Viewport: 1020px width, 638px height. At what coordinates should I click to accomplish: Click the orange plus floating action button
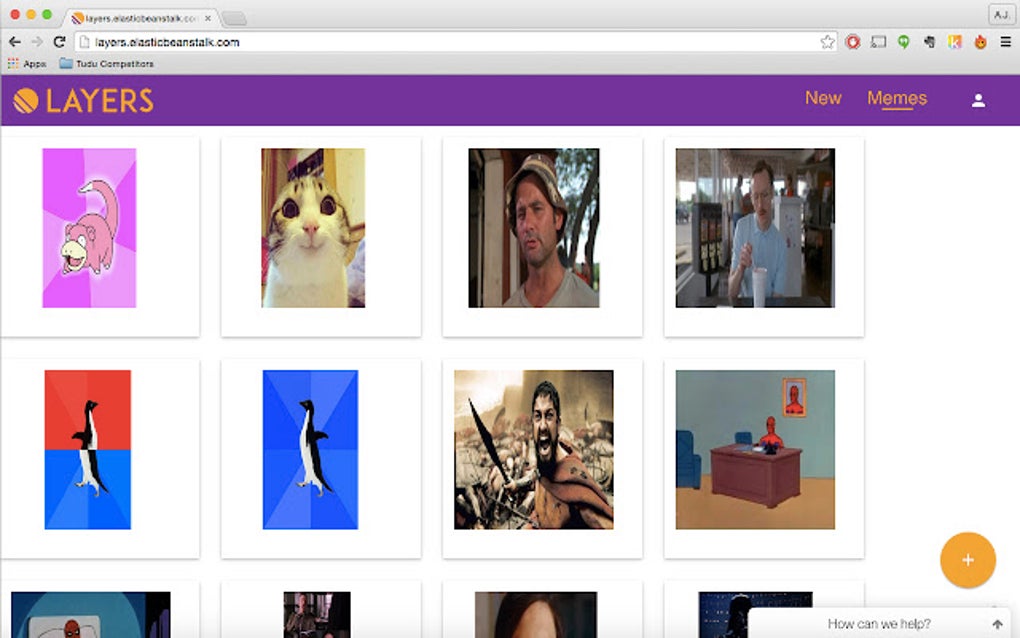click(x=967, y=560)
